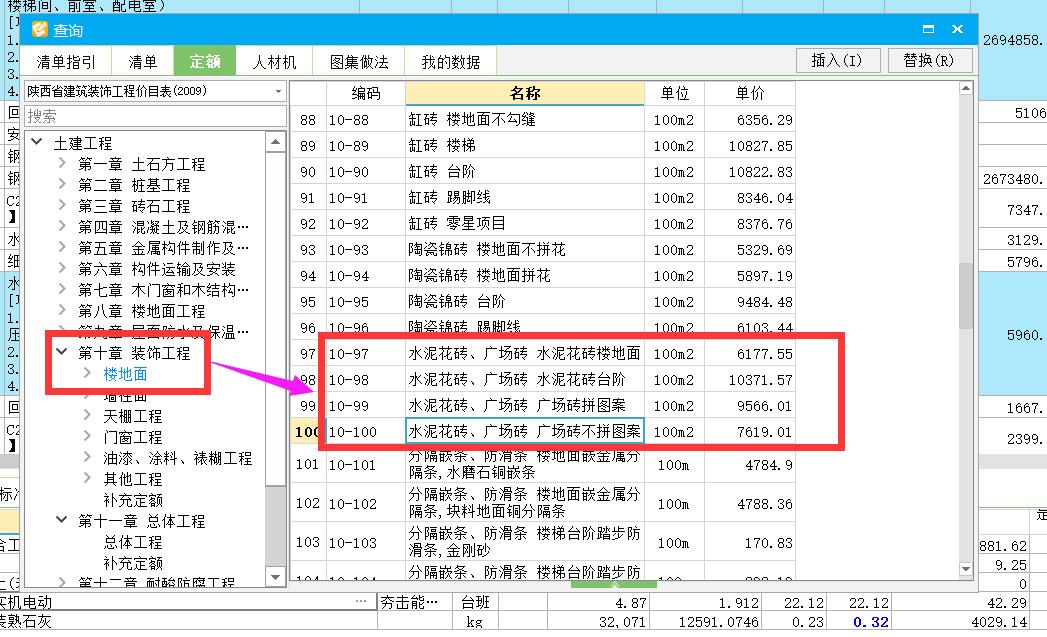Select row 10-89 缸砖 楼梯
This screenshot has width=1047, height=637.
(x=543, y=146)
